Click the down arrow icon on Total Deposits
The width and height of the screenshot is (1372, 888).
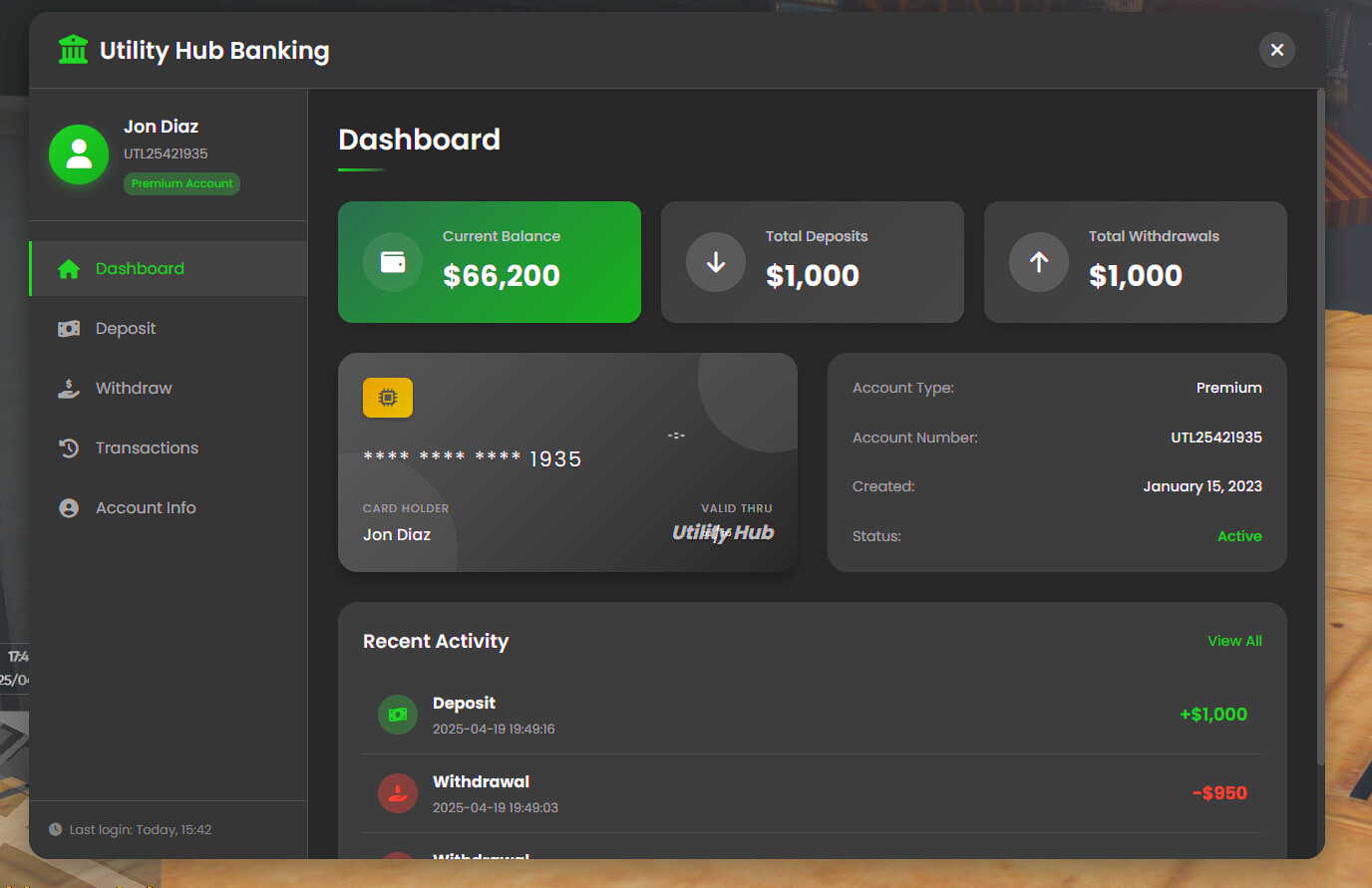point(716,262)
